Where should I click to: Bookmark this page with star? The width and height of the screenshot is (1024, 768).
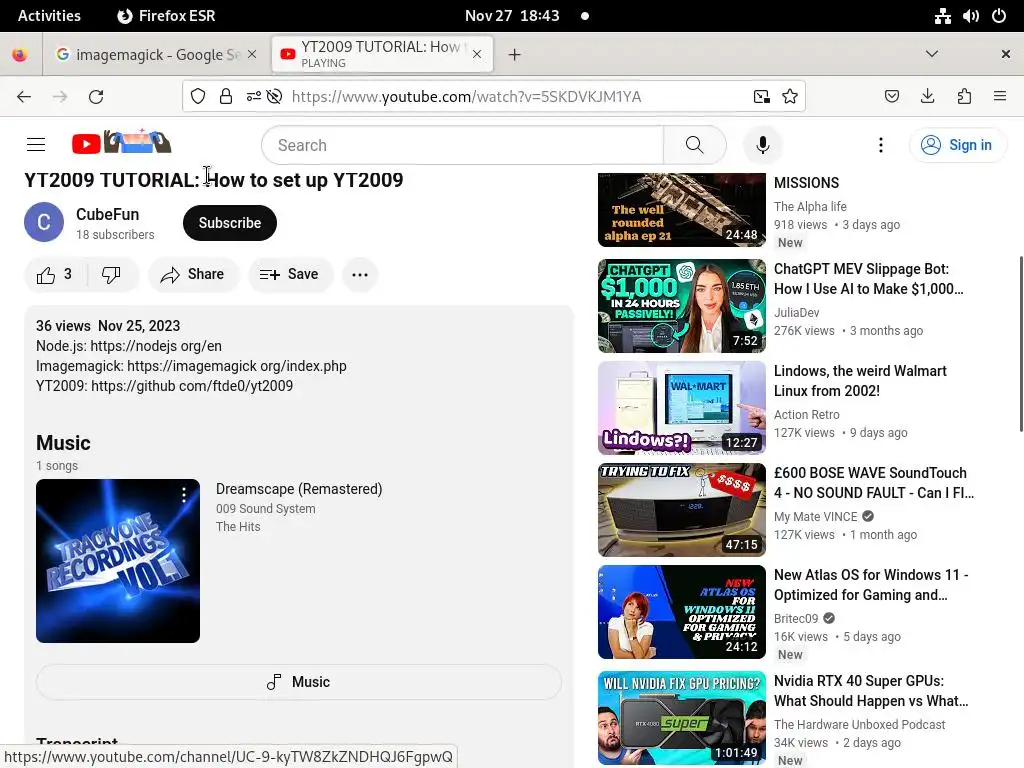tap(790, 97)
